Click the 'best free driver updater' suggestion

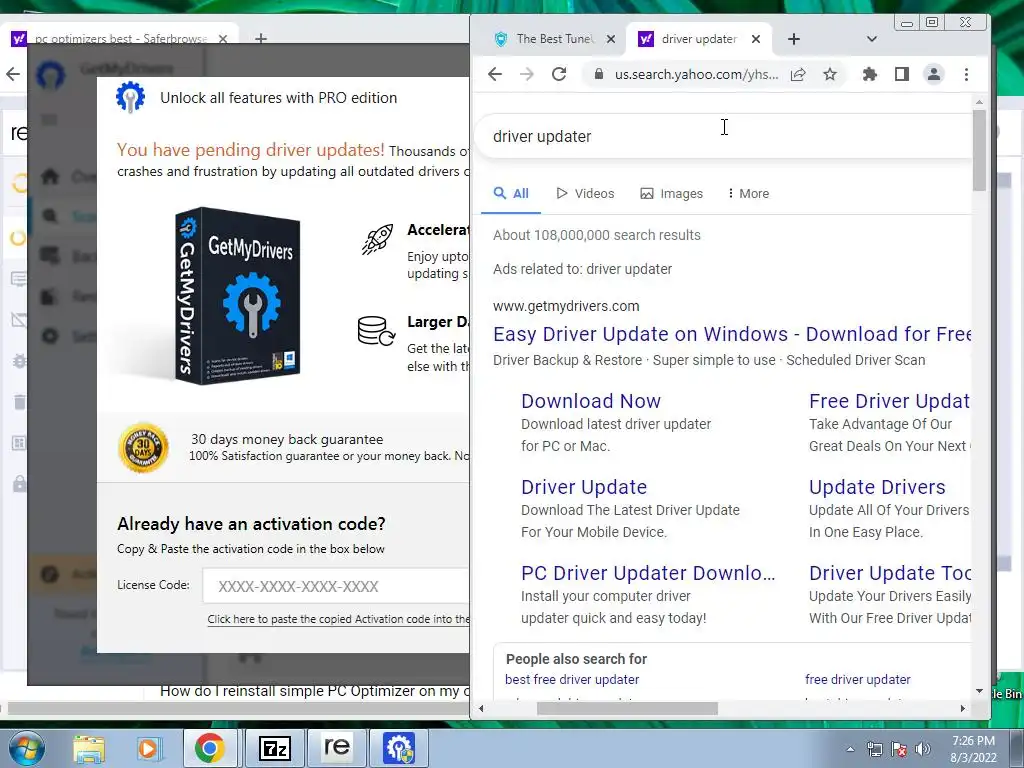pos(572,680)
